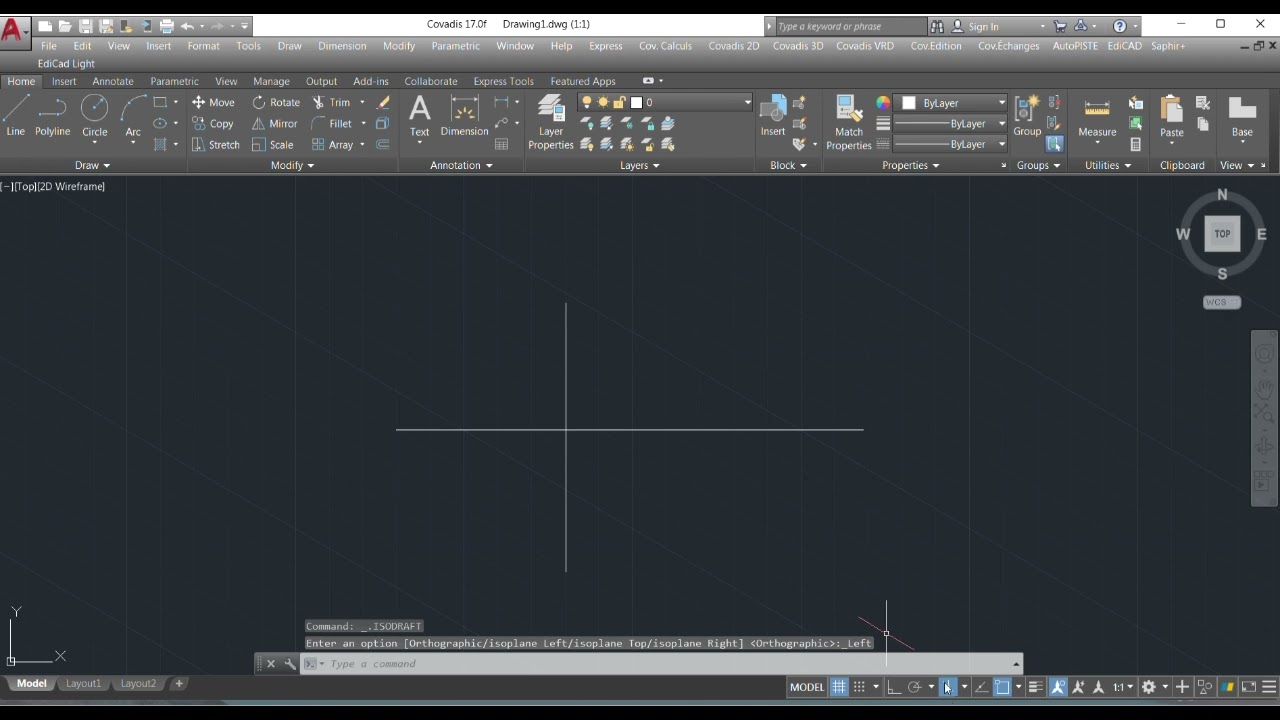Screen dimensions: 1280x720
Task: Select the Arc tool
Action: pos(133,116)
